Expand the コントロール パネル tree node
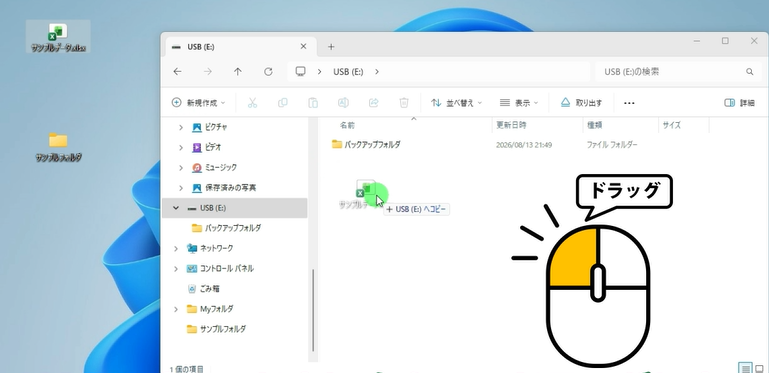769x373 pixels. 176,269
